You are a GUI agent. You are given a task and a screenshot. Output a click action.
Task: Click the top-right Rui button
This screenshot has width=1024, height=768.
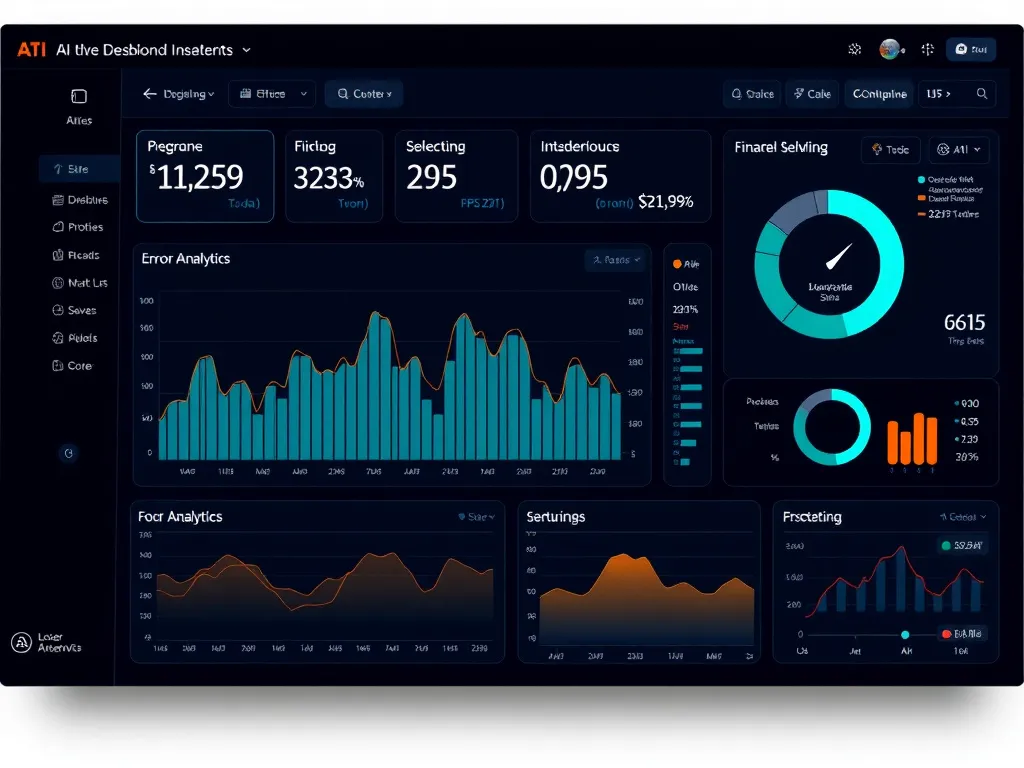(971, 49)
